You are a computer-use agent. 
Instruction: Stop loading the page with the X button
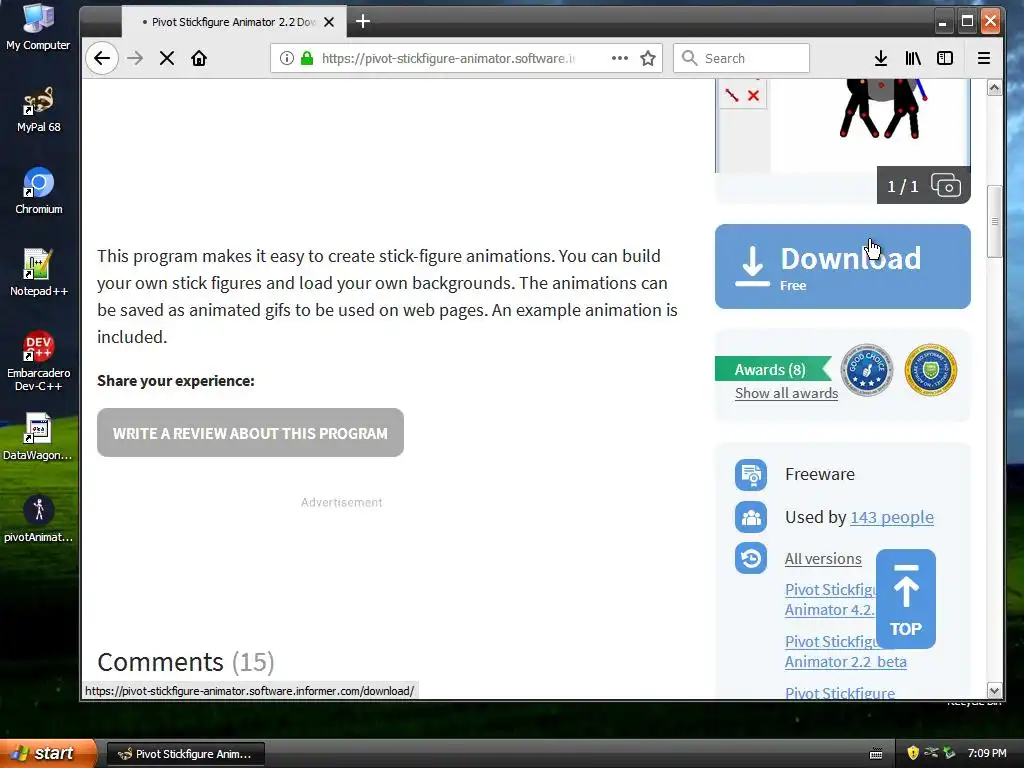(x=167, y=58)
